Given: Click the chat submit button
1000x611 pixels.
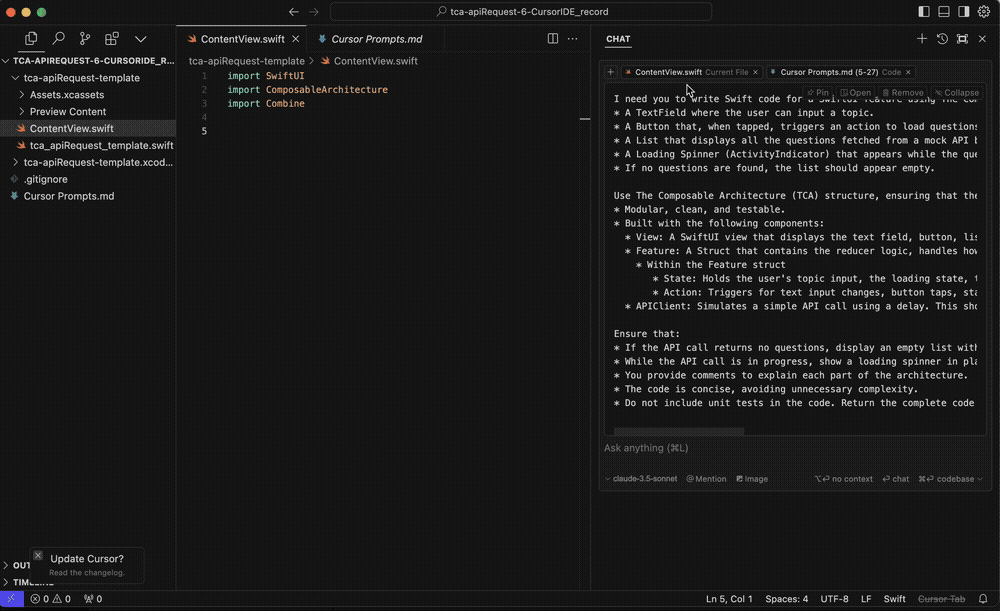Looking at the screenshot, I should 895,479.
